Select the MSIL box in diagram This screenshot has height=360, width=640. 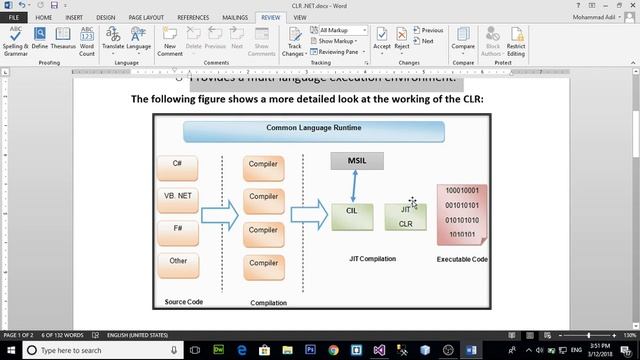pos(357,161)
